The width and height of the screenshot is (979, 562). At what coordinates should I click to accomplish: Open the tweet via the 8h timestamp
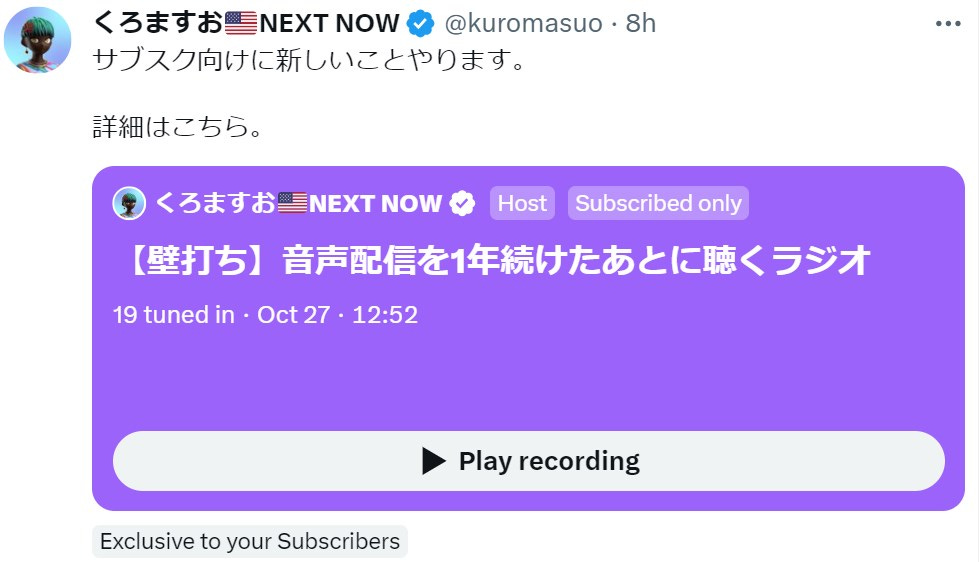[x=641, y=24]
